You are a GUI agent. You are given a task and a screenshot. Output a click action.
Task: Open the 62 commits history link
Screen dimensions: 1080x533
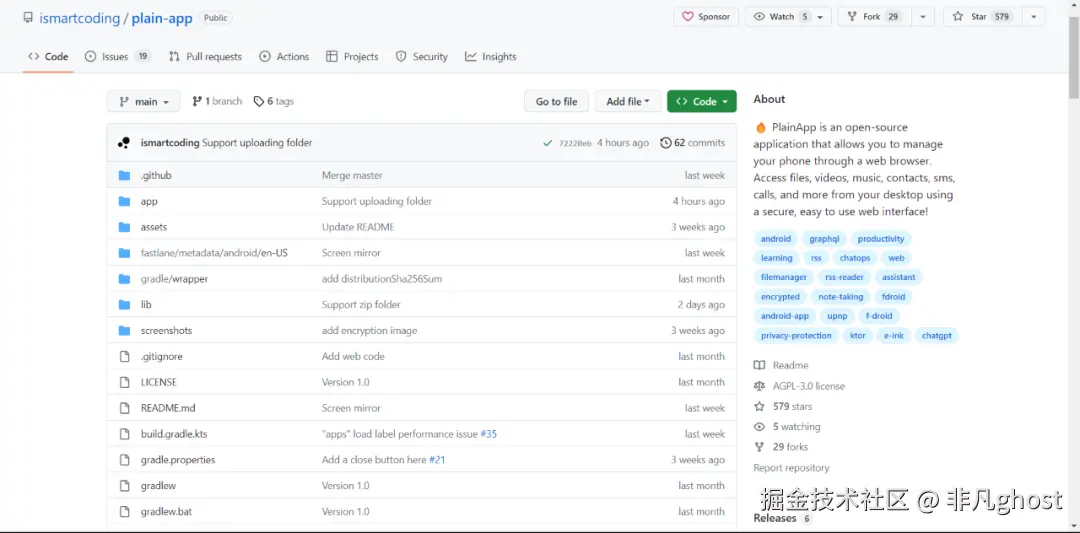pos(692,143)
